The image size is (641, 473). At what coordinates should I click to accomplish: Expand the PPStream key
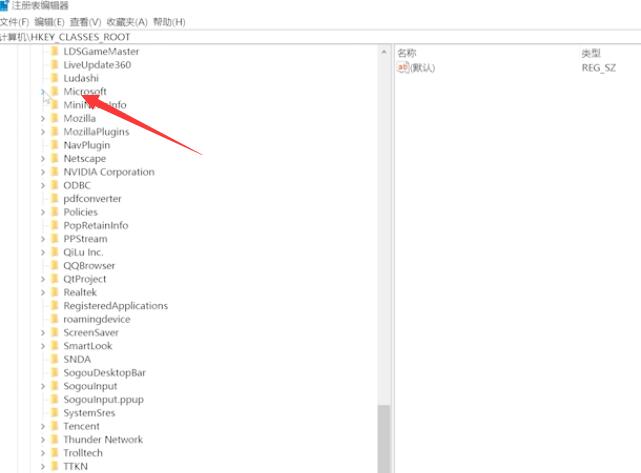(43, 239)
